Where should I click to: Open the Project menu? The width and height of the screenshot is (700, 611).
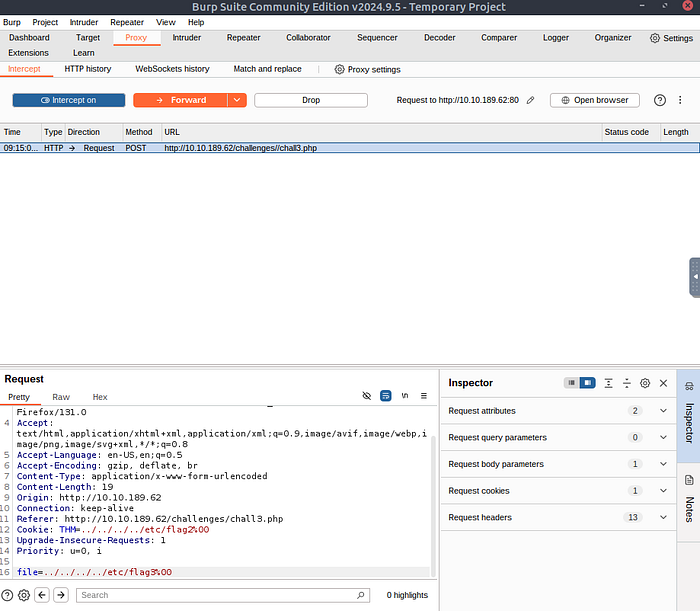[x=45, y=22]
